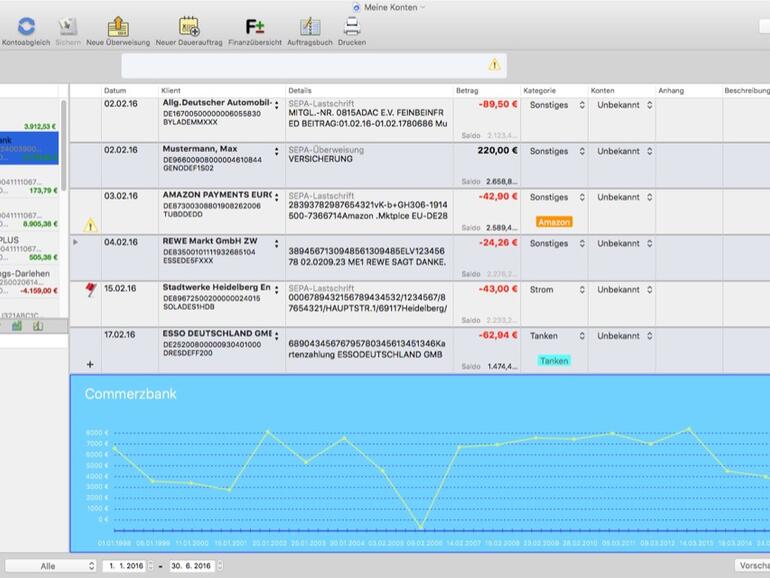Click the 3.912,53 € total balance
Viewport: 770px width, 578px height.
coord(40,126)
